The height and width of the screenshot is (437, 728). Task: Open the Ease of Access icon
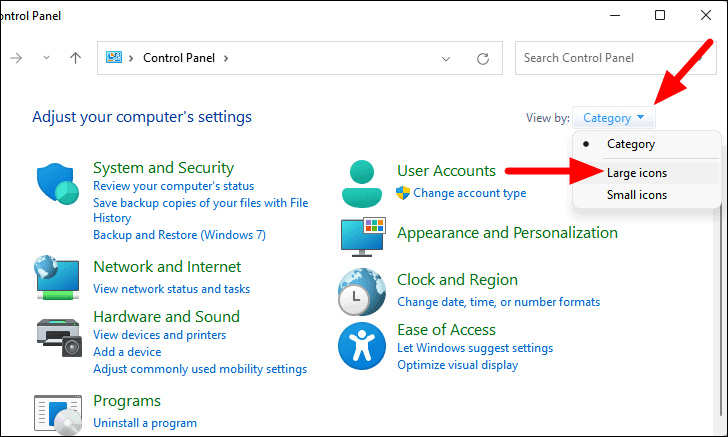pyautogui.click(x=362, y=346)
